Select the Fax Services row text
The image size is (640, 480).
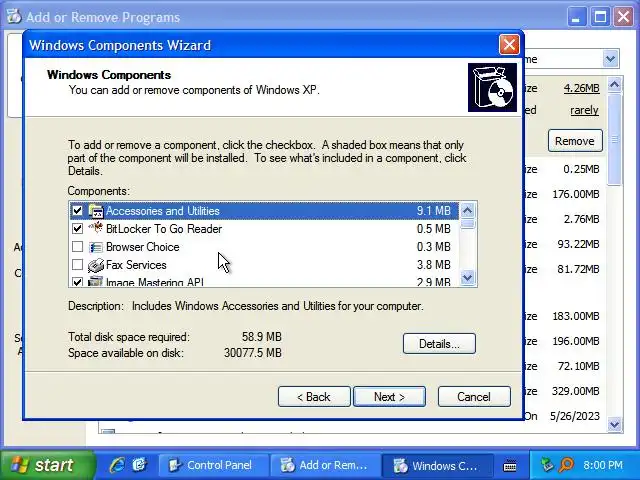(136, 265)
